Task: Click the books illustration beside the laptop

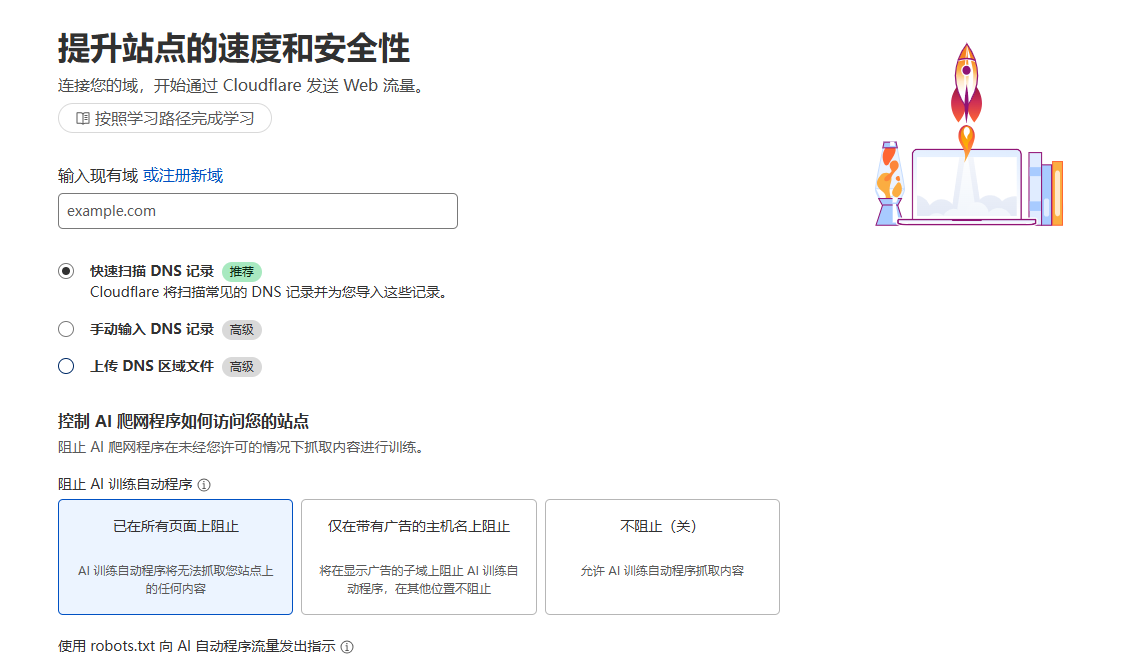Action: [x=1047, y=190]
